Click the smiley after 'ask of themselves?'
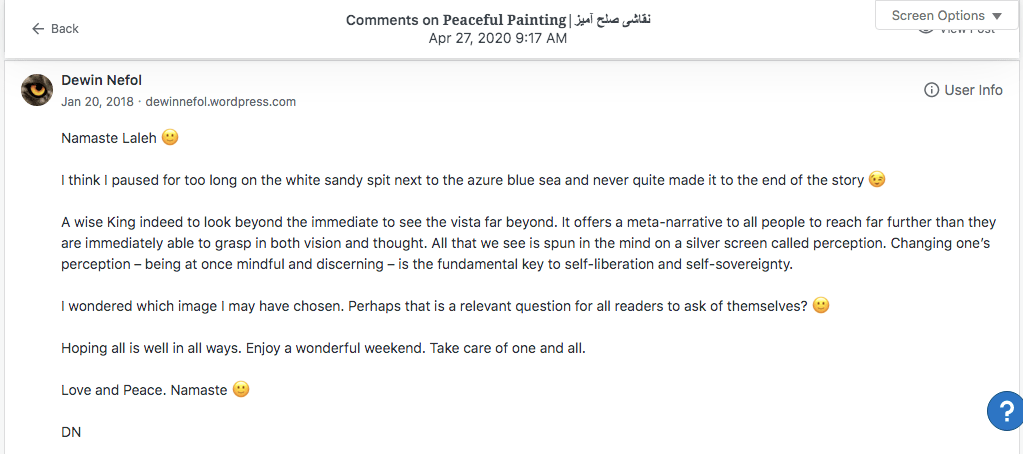 pos(821,306)
